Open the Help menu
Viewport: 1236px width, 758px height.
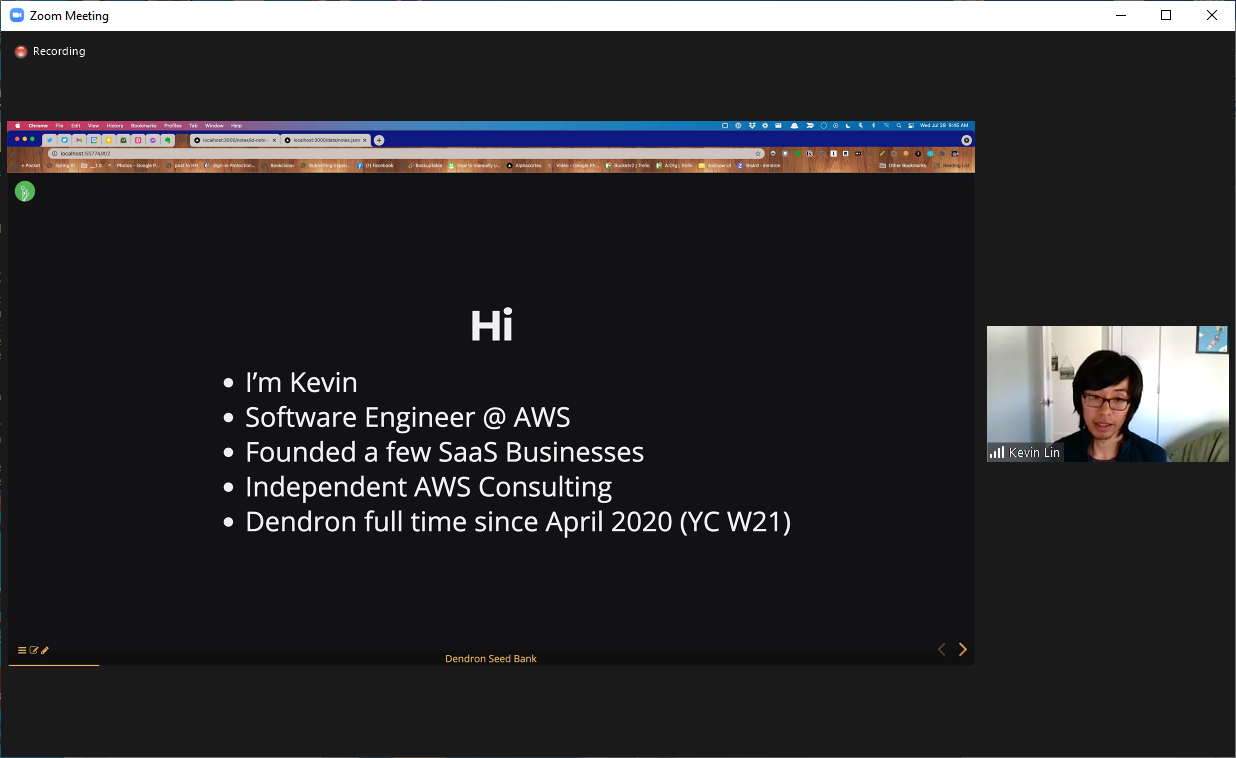[236, 126]
